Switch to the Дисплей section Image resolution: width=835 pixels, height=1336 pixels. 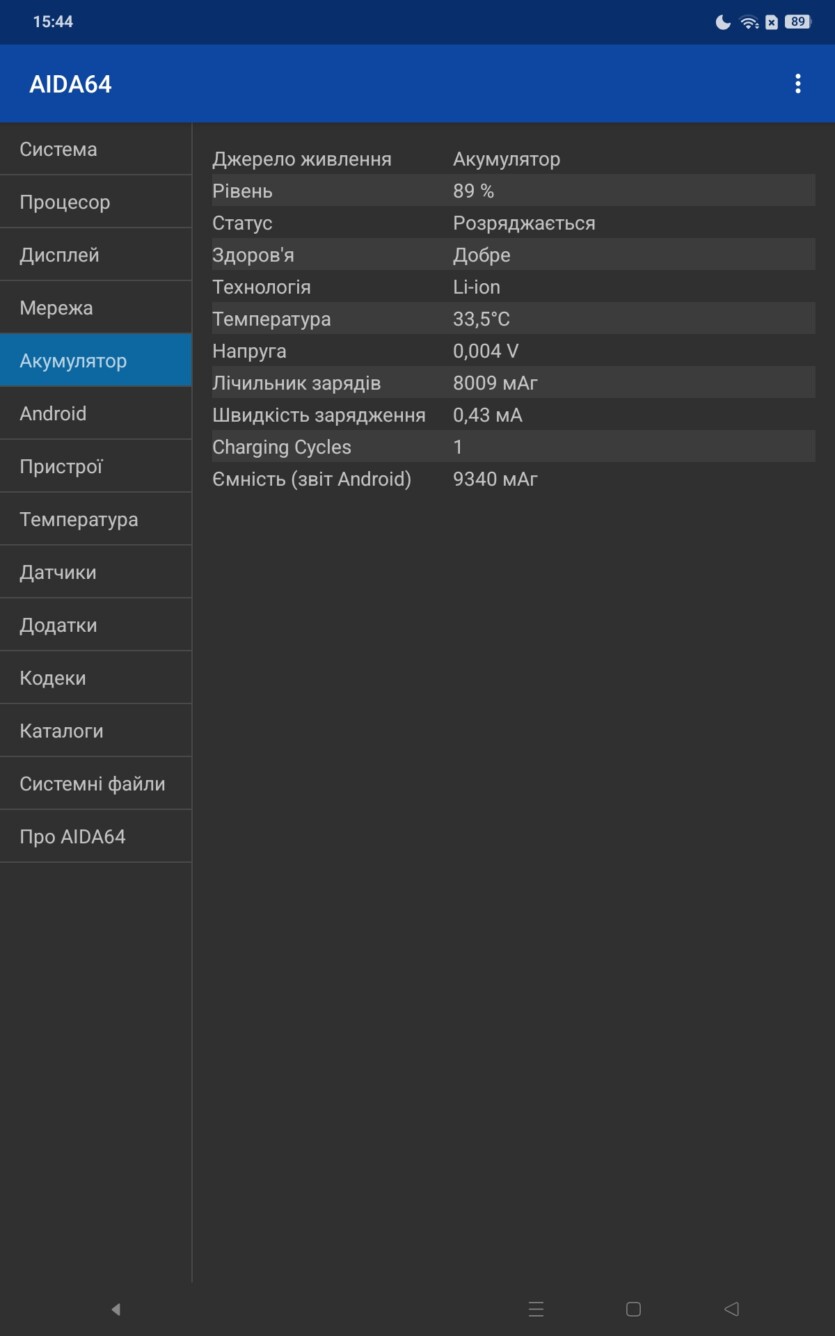click(96, 255)
